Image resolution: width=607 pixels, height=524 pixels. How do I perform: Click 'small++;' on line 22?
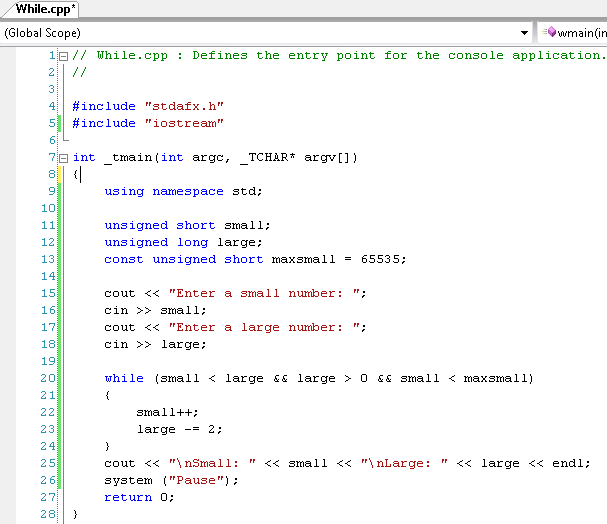(167, 412)
